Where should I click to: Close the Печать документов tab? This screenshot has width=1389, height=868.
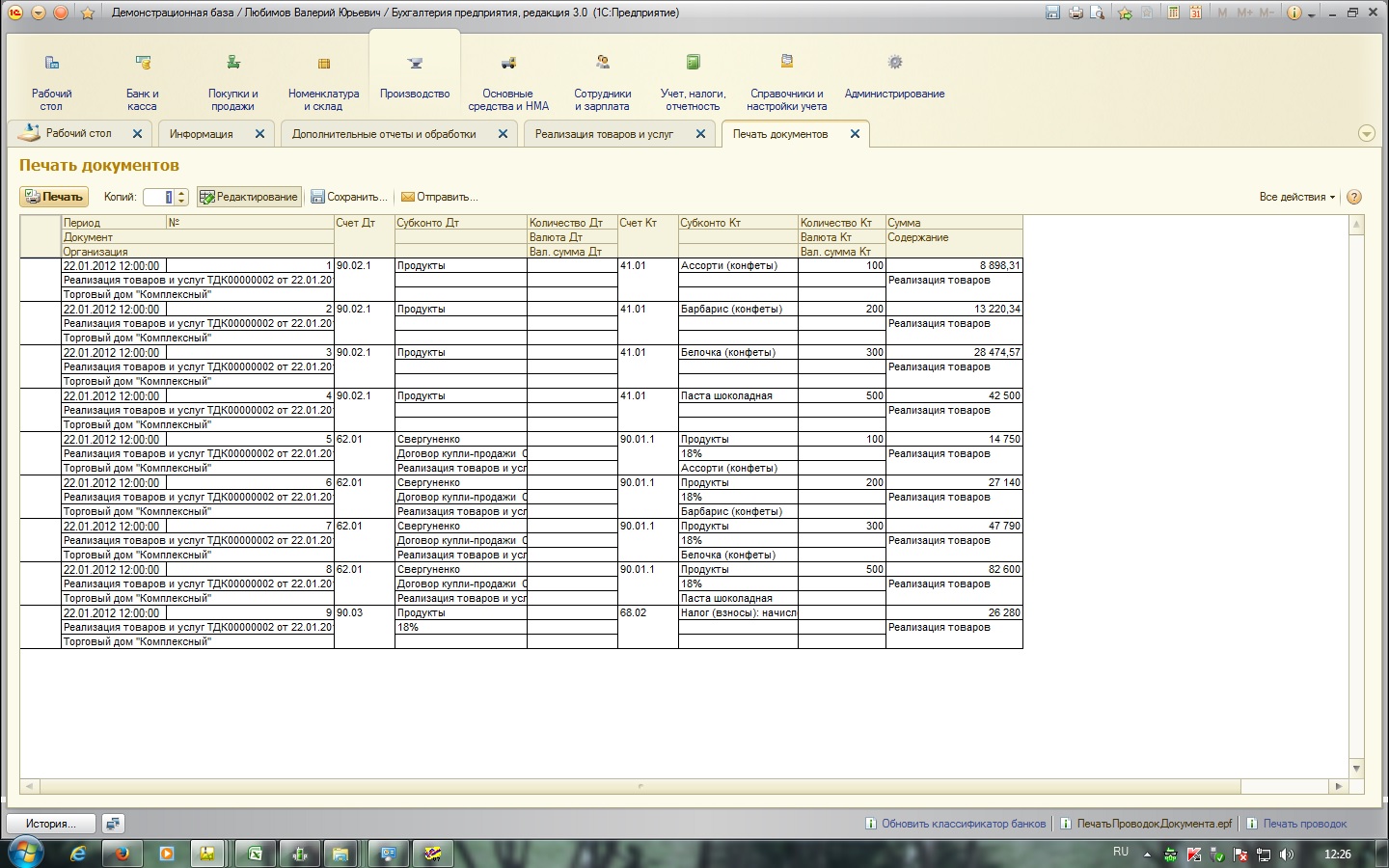point(855,134)
